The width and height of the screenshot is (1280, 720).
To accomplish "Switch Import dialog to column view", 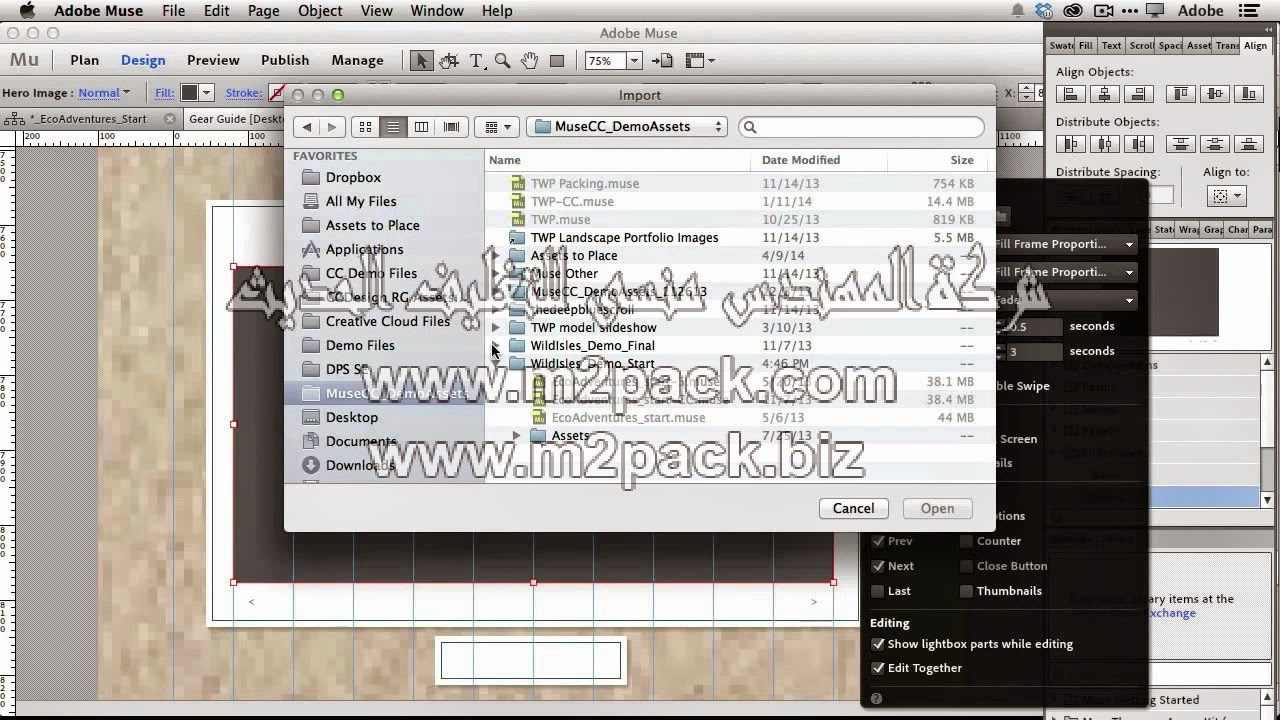I will (421, 127).
